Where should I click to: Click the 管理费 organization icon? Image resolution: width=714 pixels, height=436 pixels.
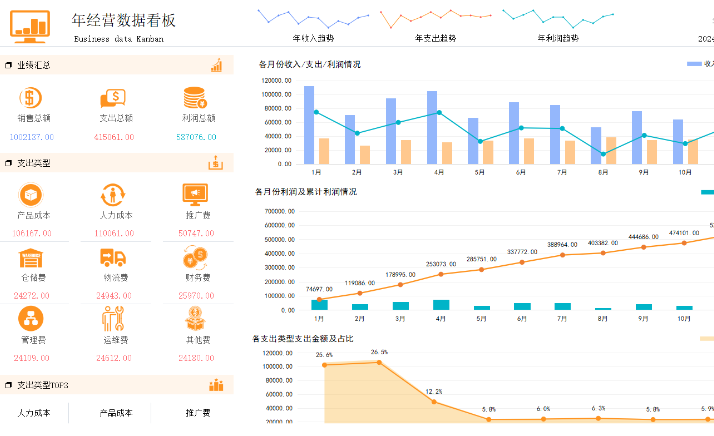pyautogui.click(x=31, y=320)
